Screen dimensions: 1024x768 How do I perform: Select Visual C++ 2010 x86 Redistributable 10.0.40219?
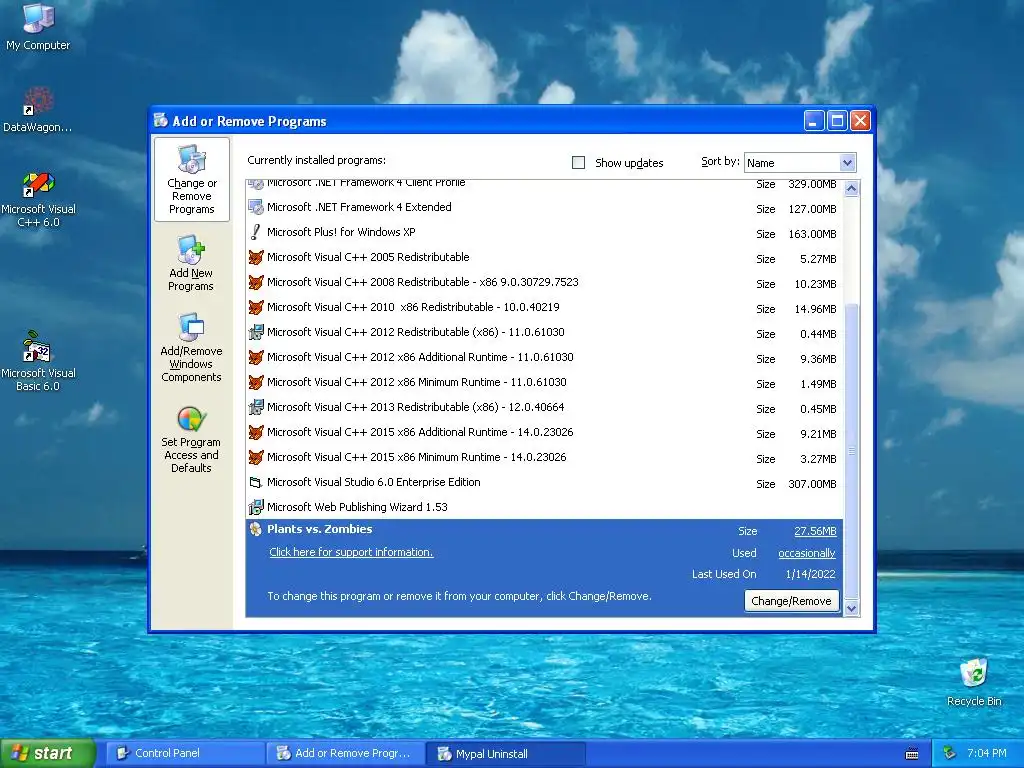(545, 308)
